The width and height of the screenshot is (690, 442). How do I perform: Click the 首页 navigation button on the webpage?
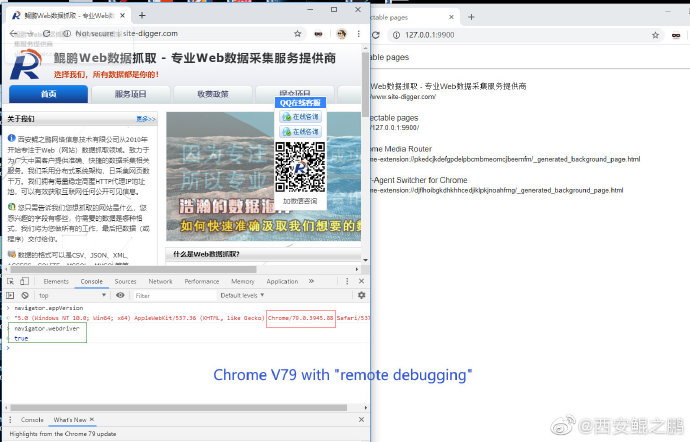(x=48, y=94)
